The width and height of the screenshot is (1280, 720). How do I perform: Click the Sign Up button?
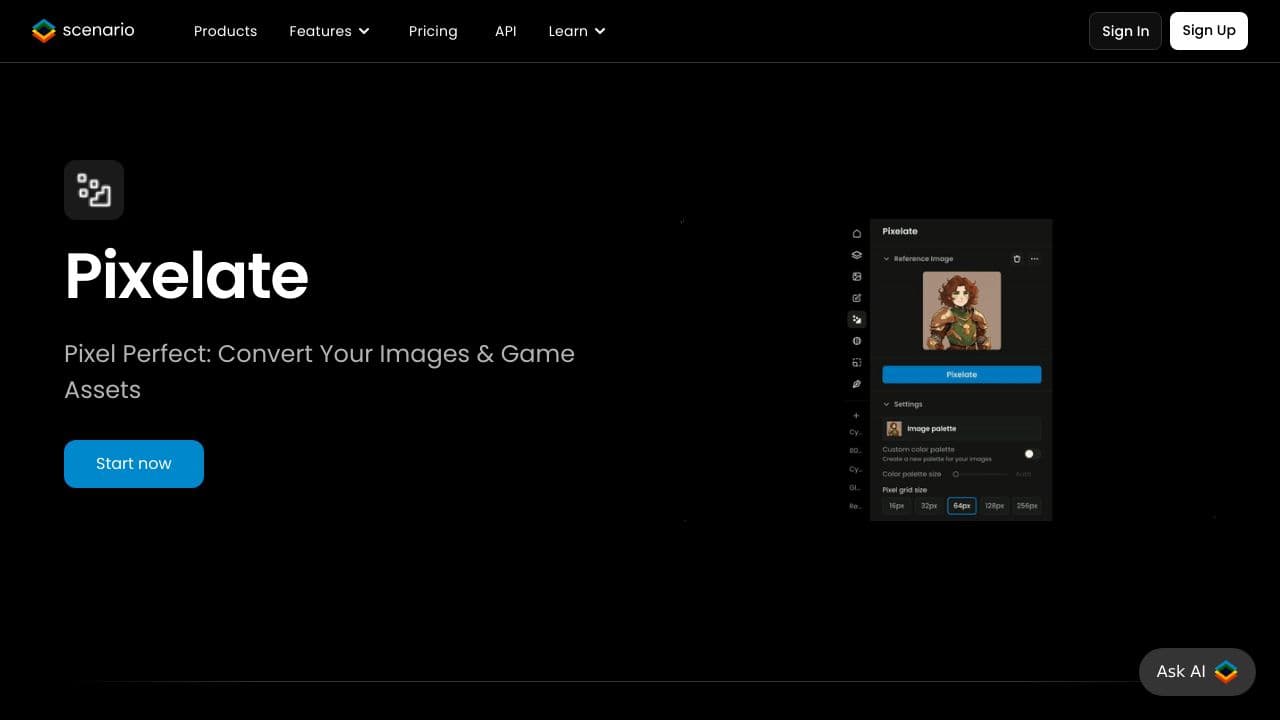point(1209,31)
